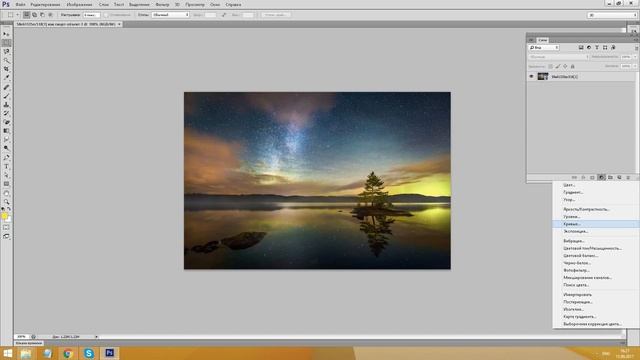The width and height of the screenshot is (640, 360).
Task: Open the status bar info arrow
Action: coord(97,337)
